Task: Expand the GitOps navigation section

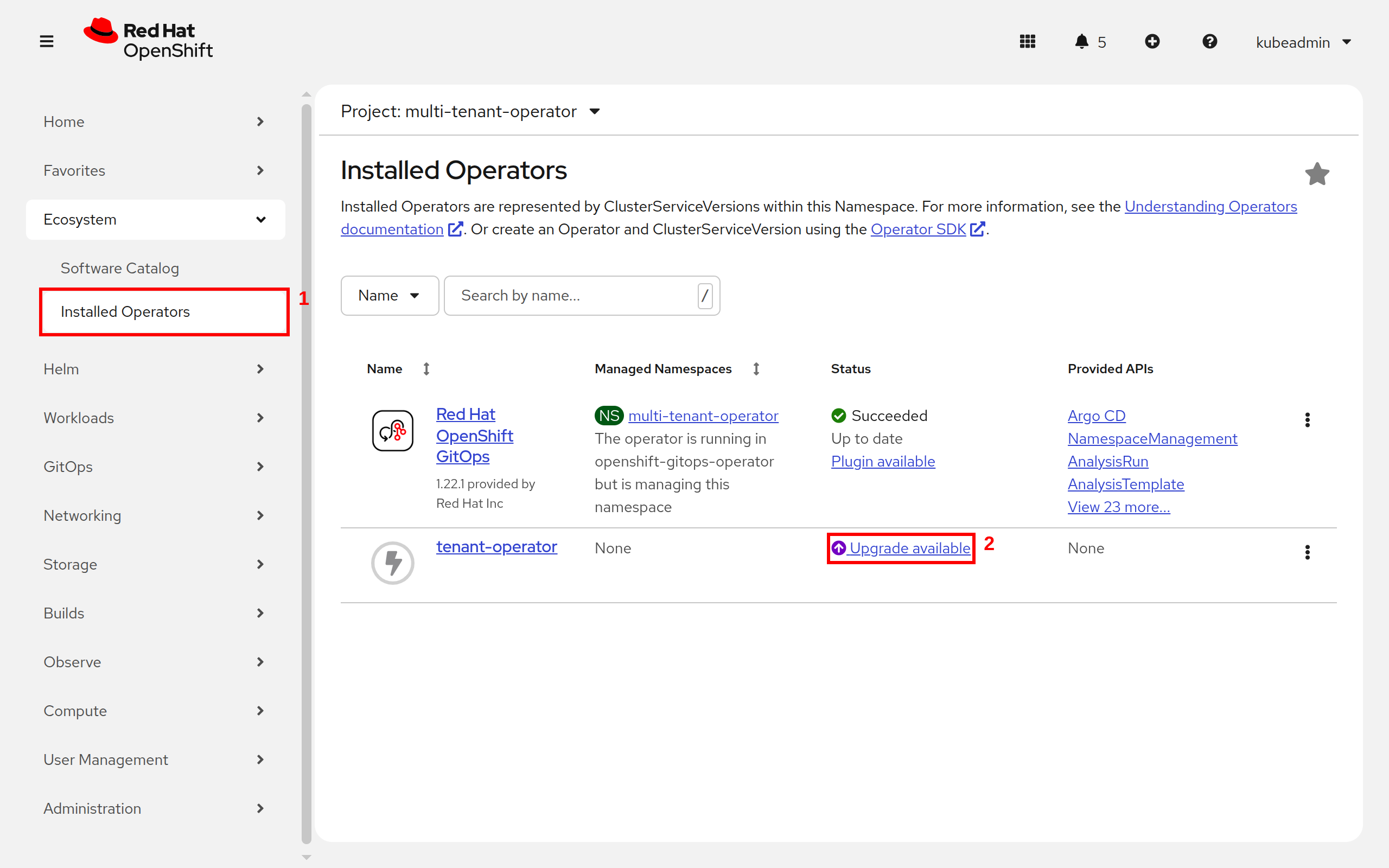Action: [156, 466]
